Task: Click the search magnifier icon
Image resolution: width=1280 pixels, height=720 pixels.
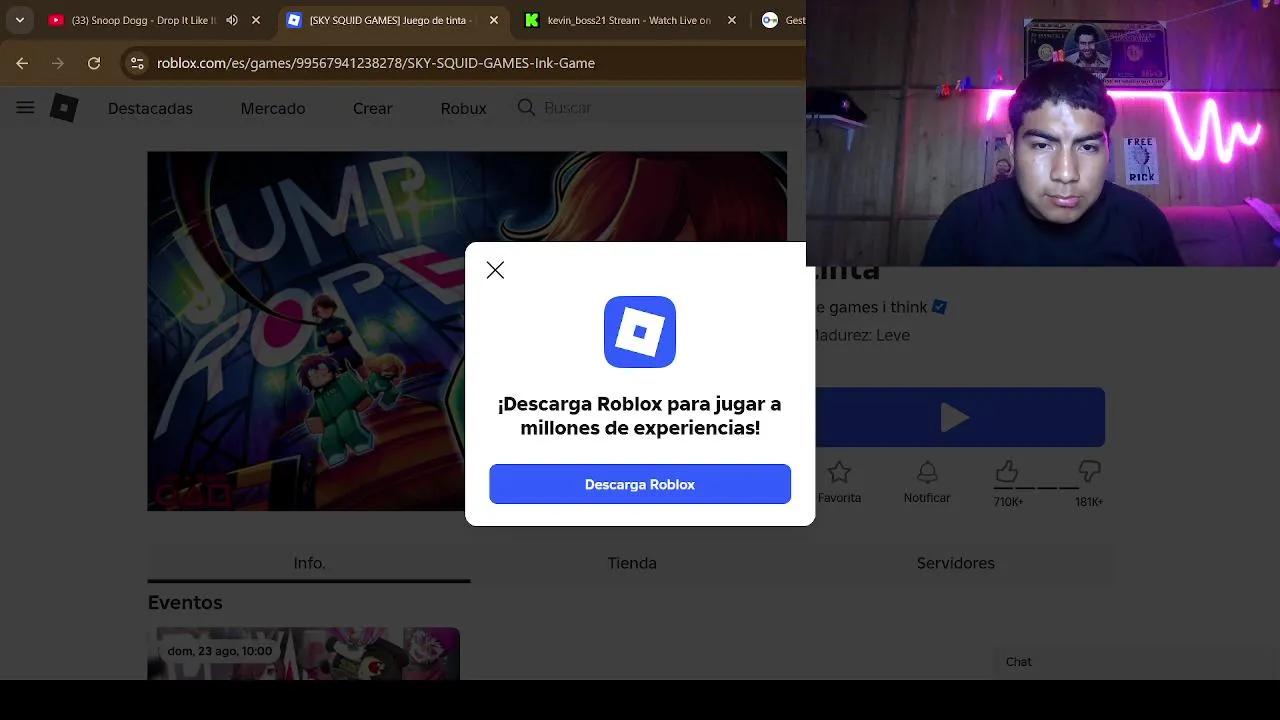Action: click(526, 107)
